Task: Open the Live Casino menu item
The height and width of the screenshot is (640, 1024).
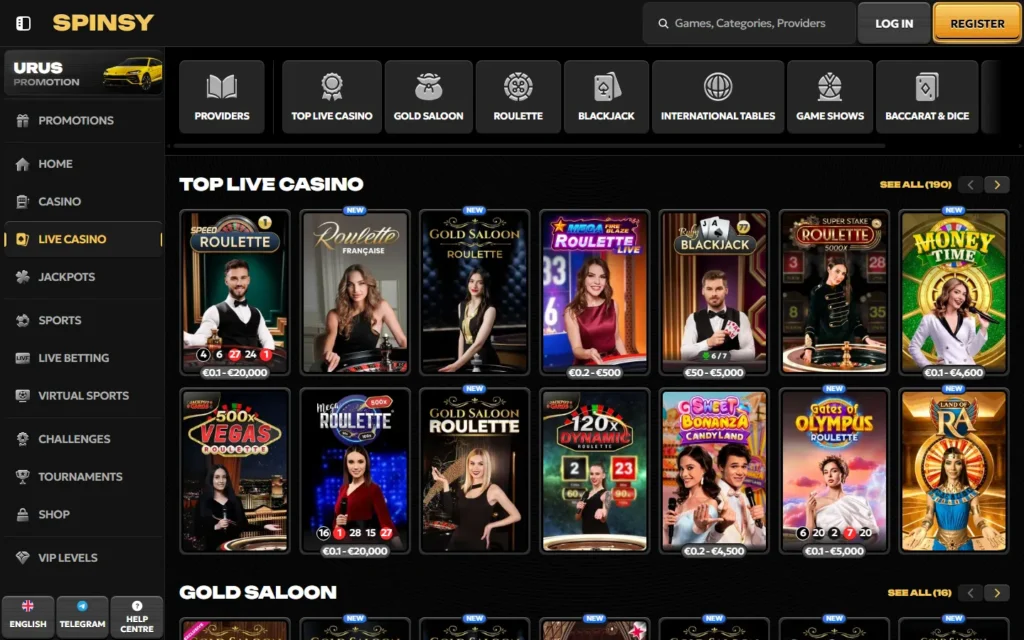Action: coord(83,239)
